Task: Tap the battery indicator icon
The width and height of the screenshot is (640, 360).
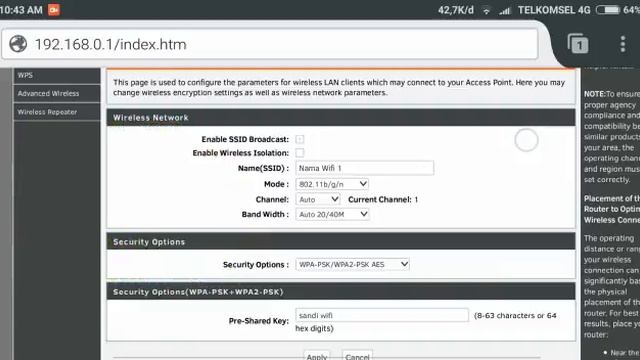Action: (608, 10)
